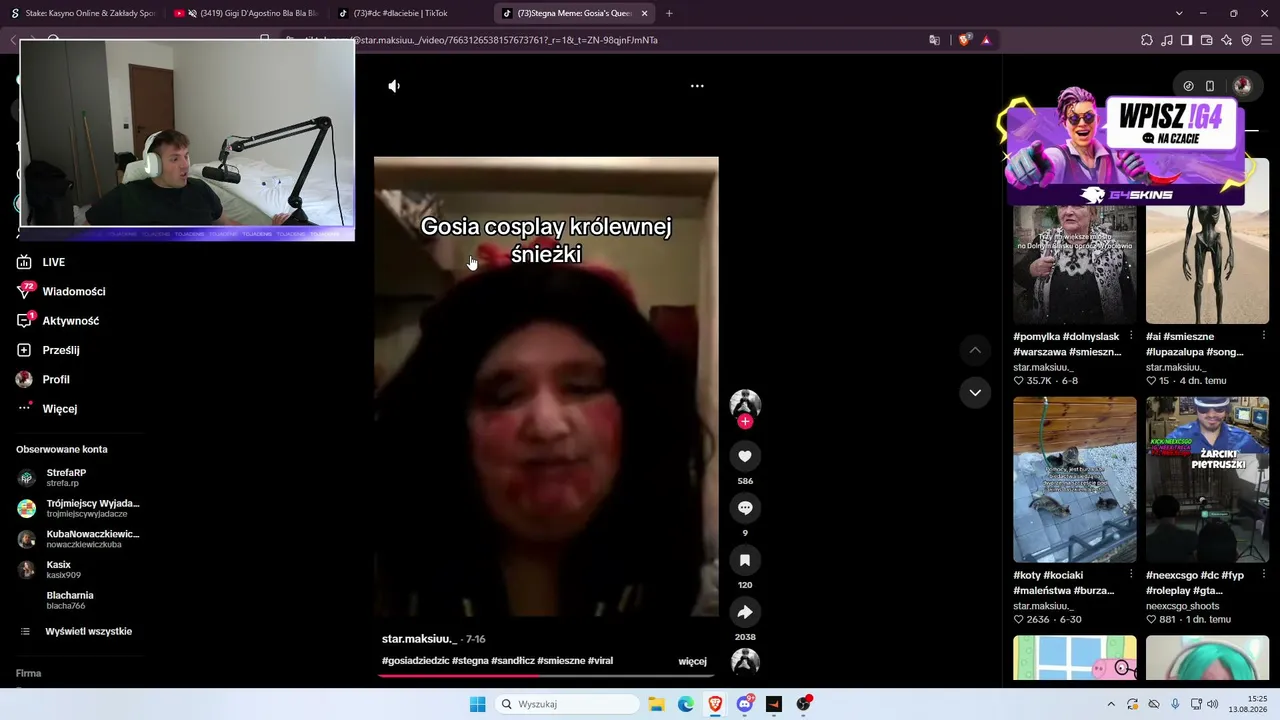Open the page translate icon in the address bar
The height and width of the screenshot is (720, 1280).
click(934, 40)
